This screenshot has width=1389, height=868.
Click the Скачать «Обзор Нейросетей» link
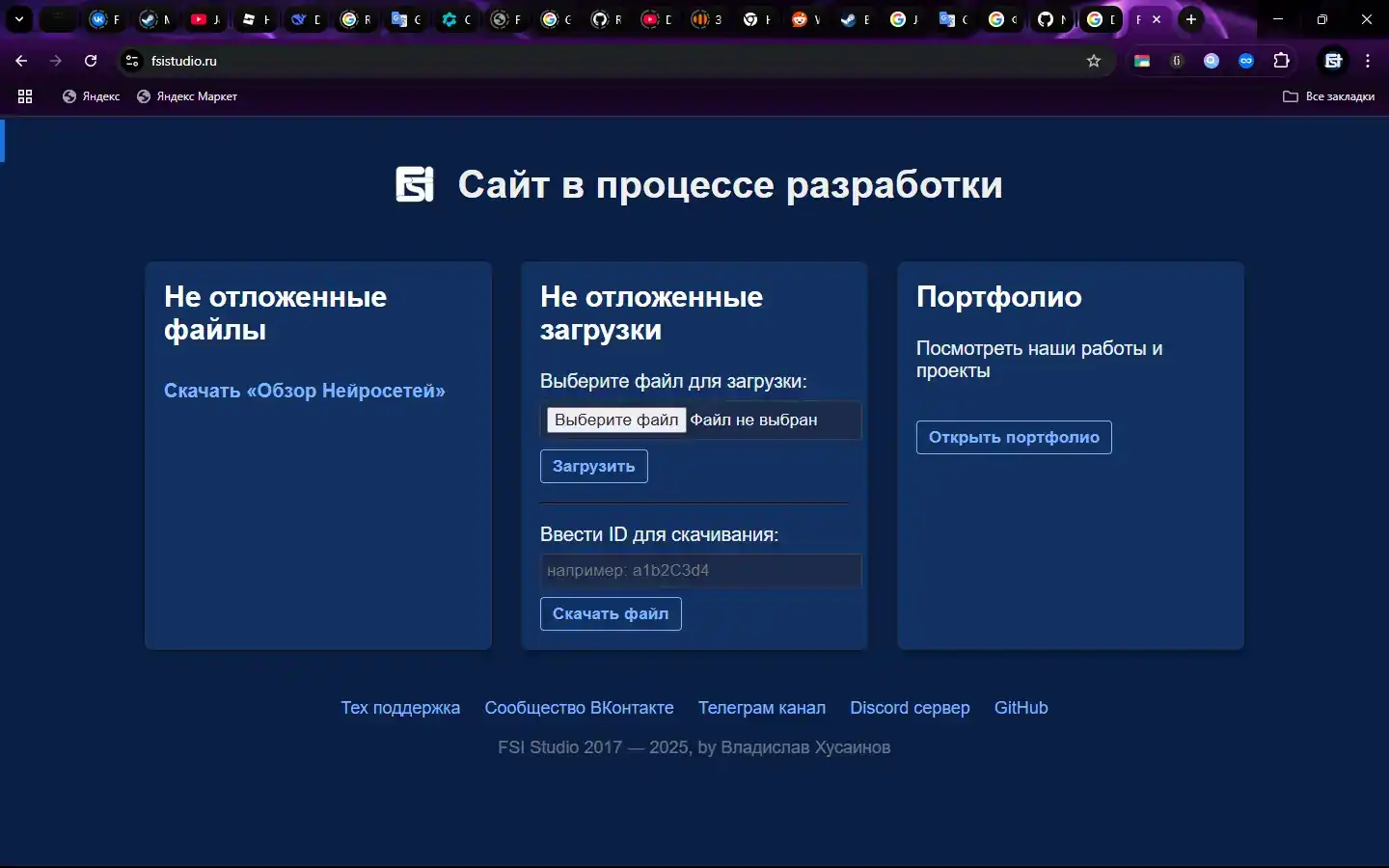pos(305,391)
